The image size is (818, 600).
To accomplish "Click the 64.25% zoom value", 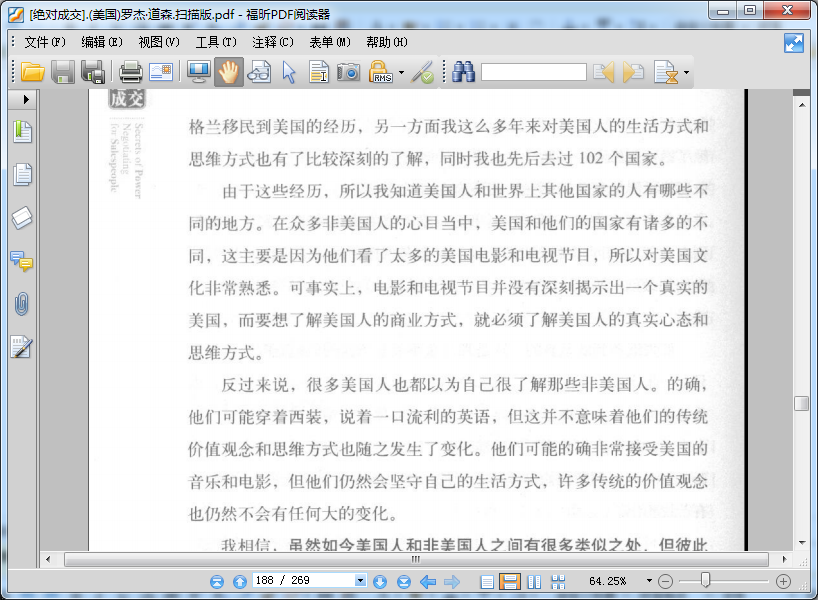I will tap(608, 581).
